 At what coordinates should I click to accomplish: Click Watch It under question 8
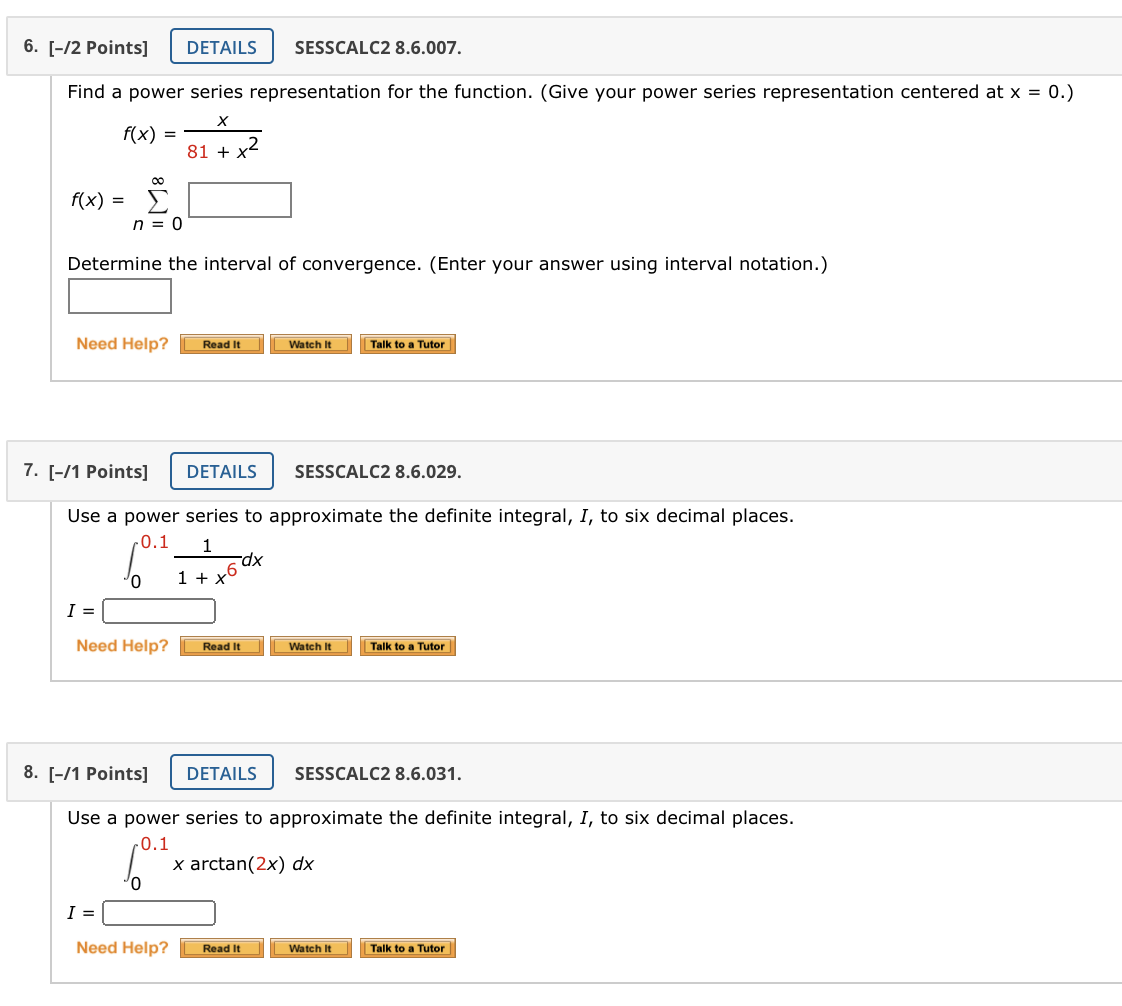[x=311, y=948]
